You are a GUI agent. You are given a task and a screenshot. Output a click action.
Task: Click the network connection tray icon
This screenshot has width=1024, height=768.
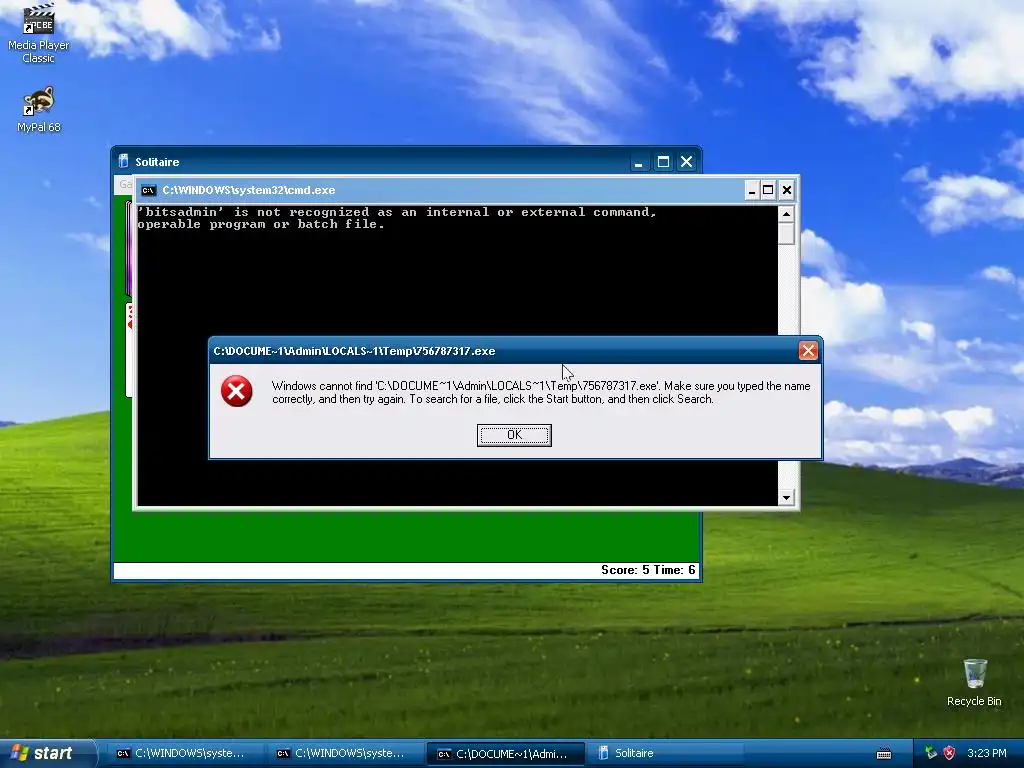point(931,753)
